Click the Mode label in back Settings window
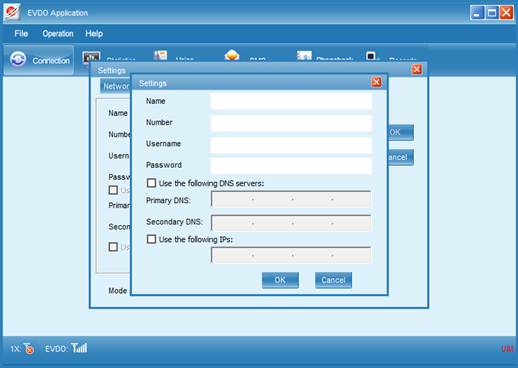 [118, 291]
